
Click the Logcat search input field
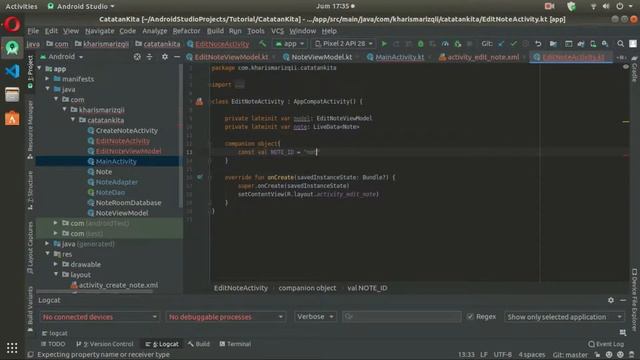pos(402,317)
